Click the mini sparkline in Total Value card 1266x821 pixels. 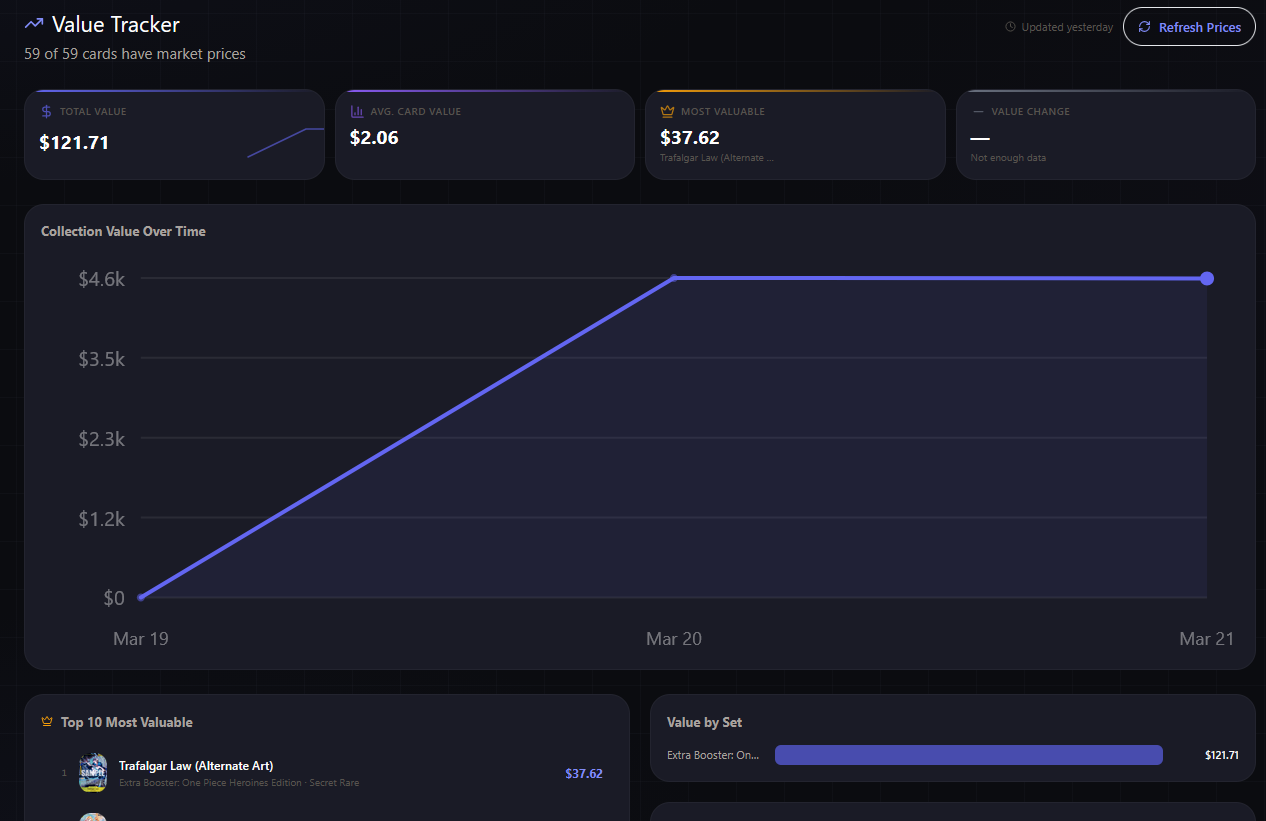[285, 142]
